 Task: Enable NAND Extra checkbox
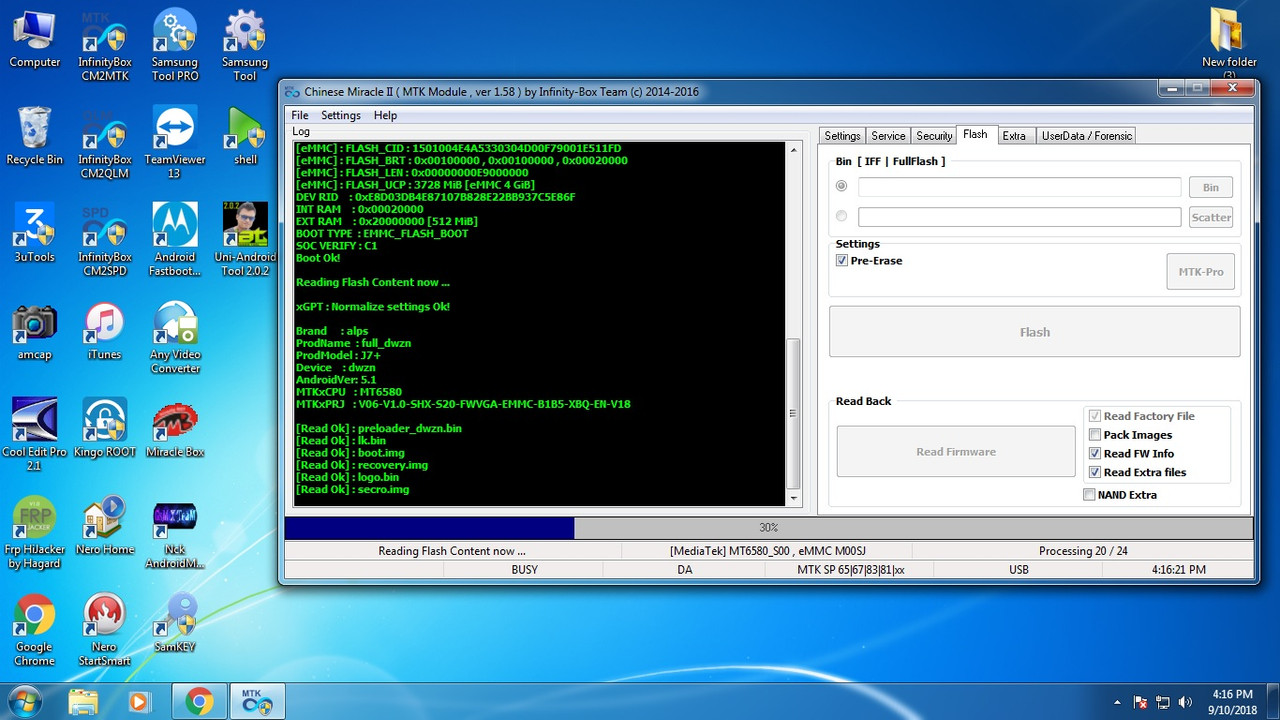coord(1089,494)
